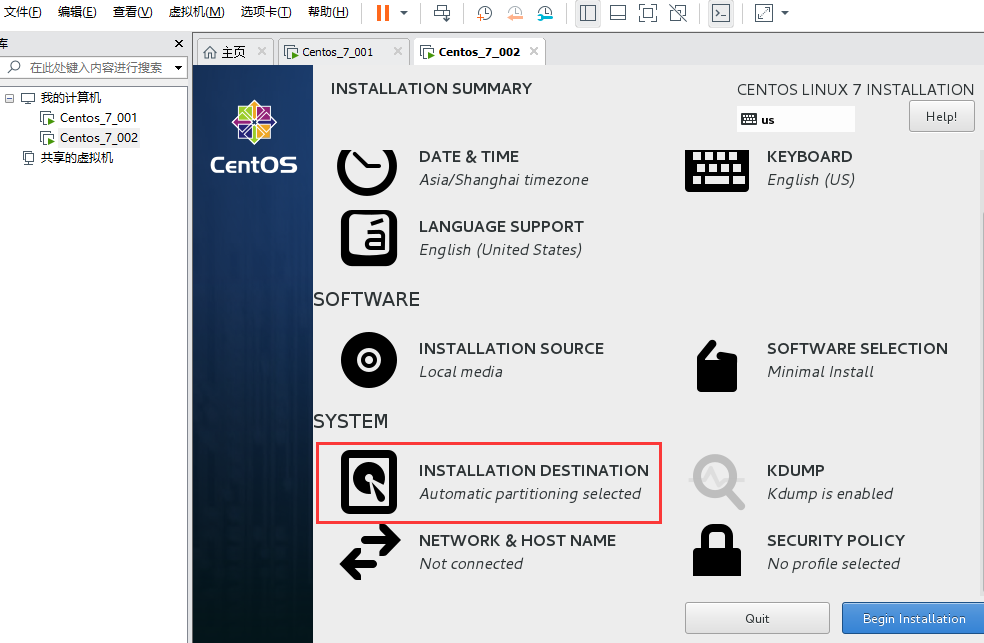Click the DATE & TIME label
The width and height of the screenshot is (984, 643).
pos(469,156)
